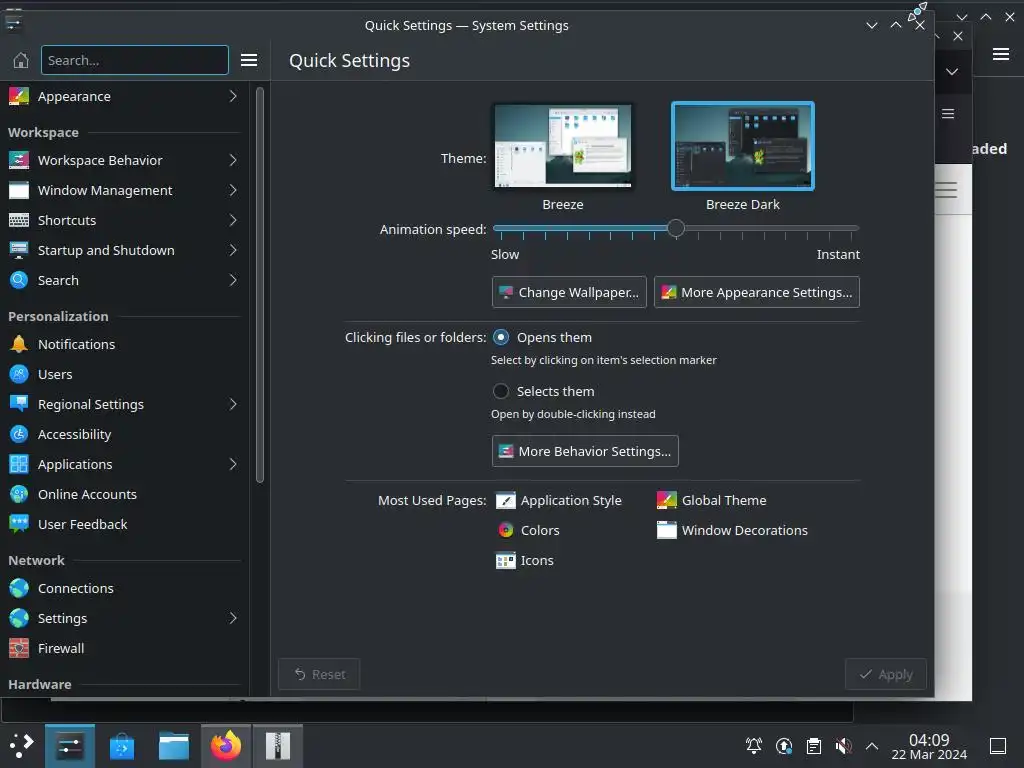Expand the Search category chevron
Screen dimensions: 1024x768
click(233, 281)
